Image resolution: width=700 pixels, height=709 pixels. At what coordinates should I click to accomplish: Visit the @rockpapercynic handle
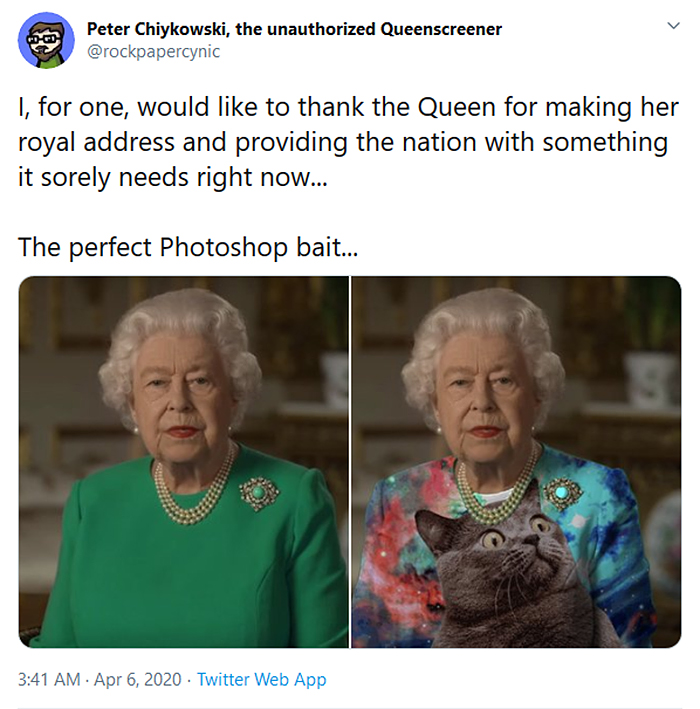153,52
